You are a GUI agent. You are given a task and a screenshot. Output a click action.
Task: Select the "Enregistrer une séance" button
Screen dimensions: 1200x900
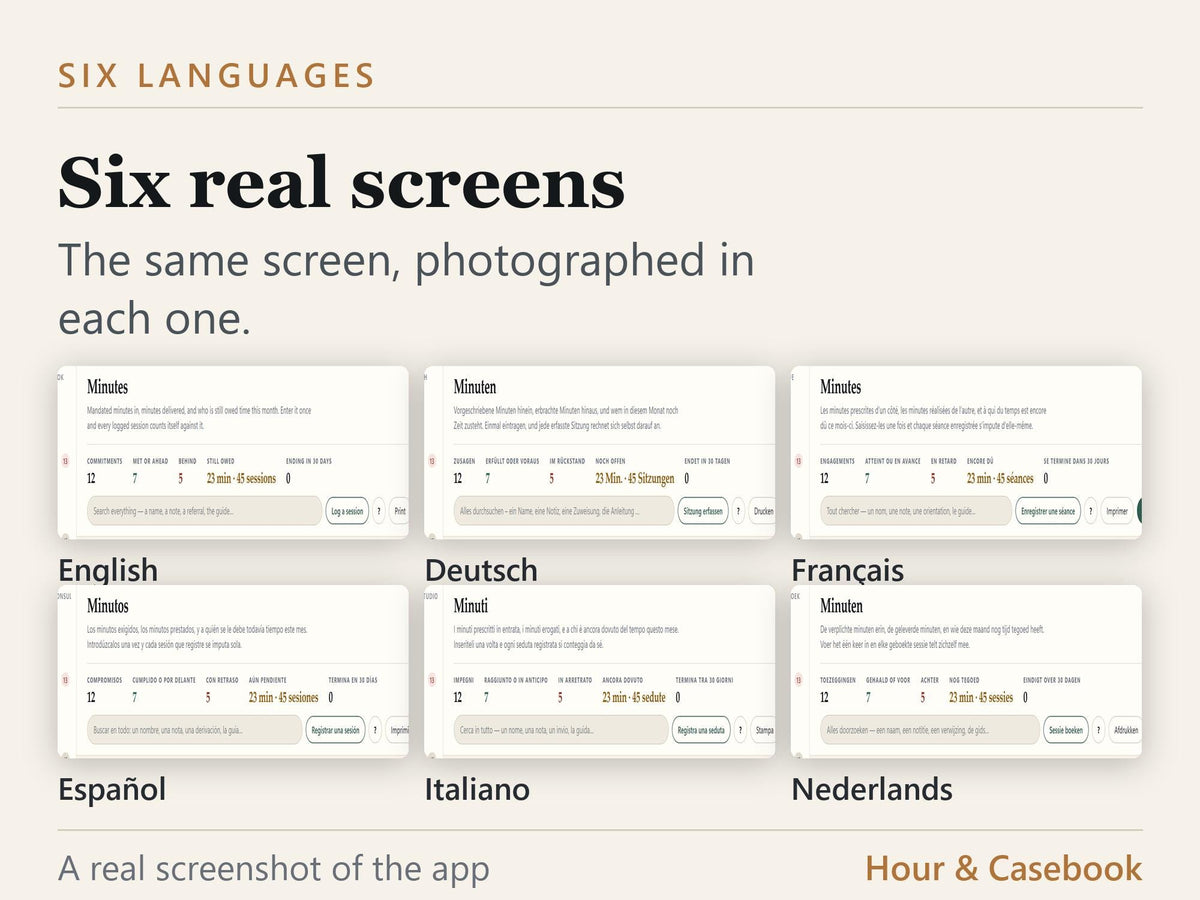(x=1047, y=511)
